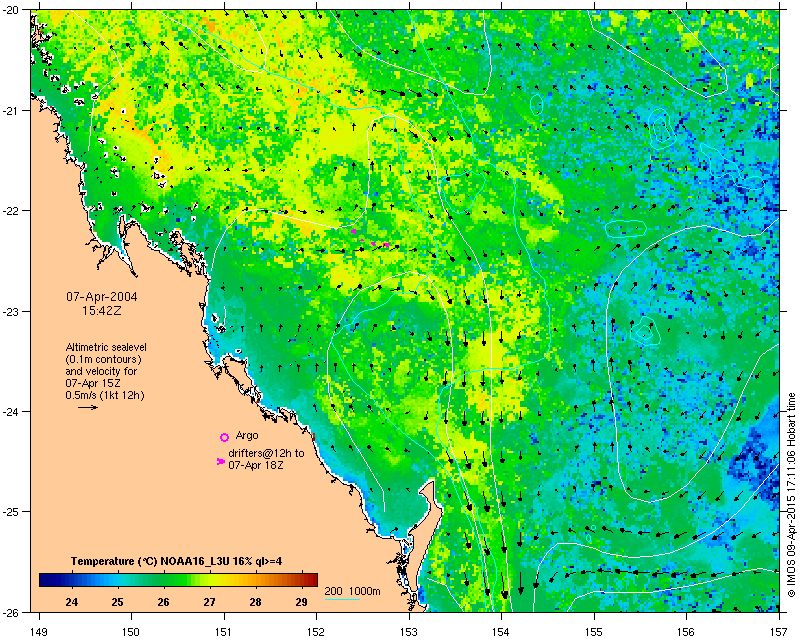
Task: Click the temperature color bar legend
Action: 179,580
